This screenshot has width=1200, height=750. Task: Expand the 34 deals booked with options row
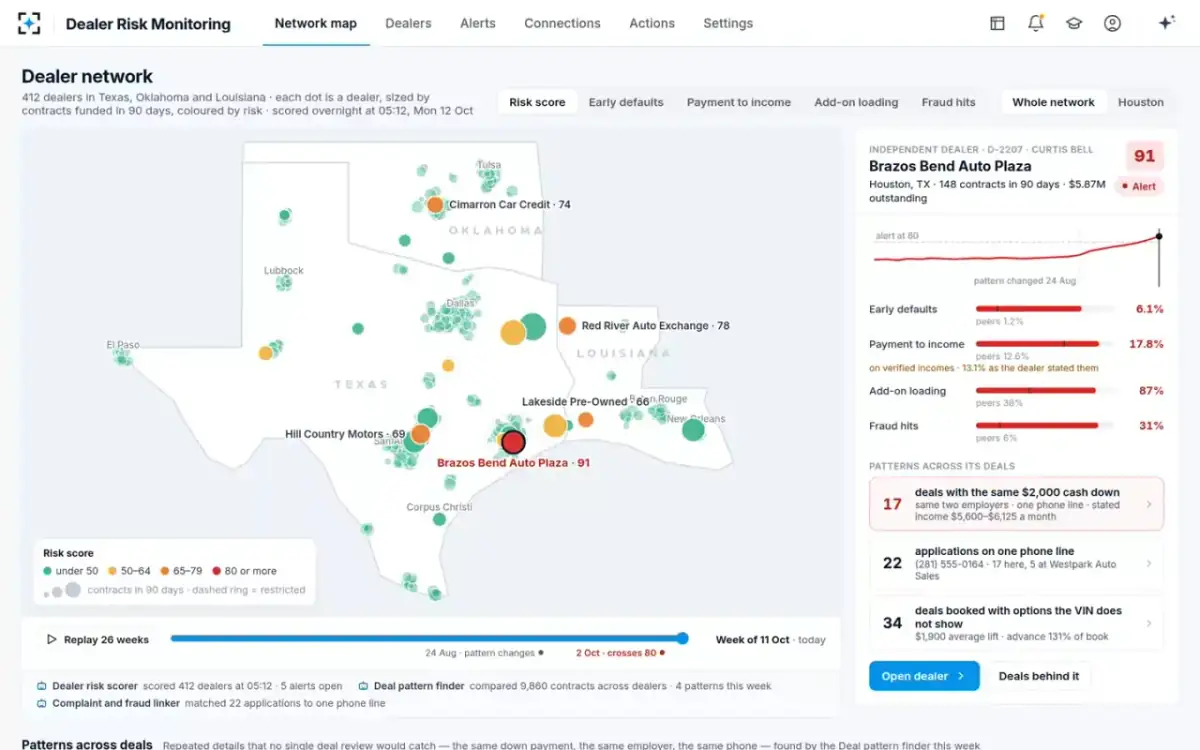tap(1016, 623)
